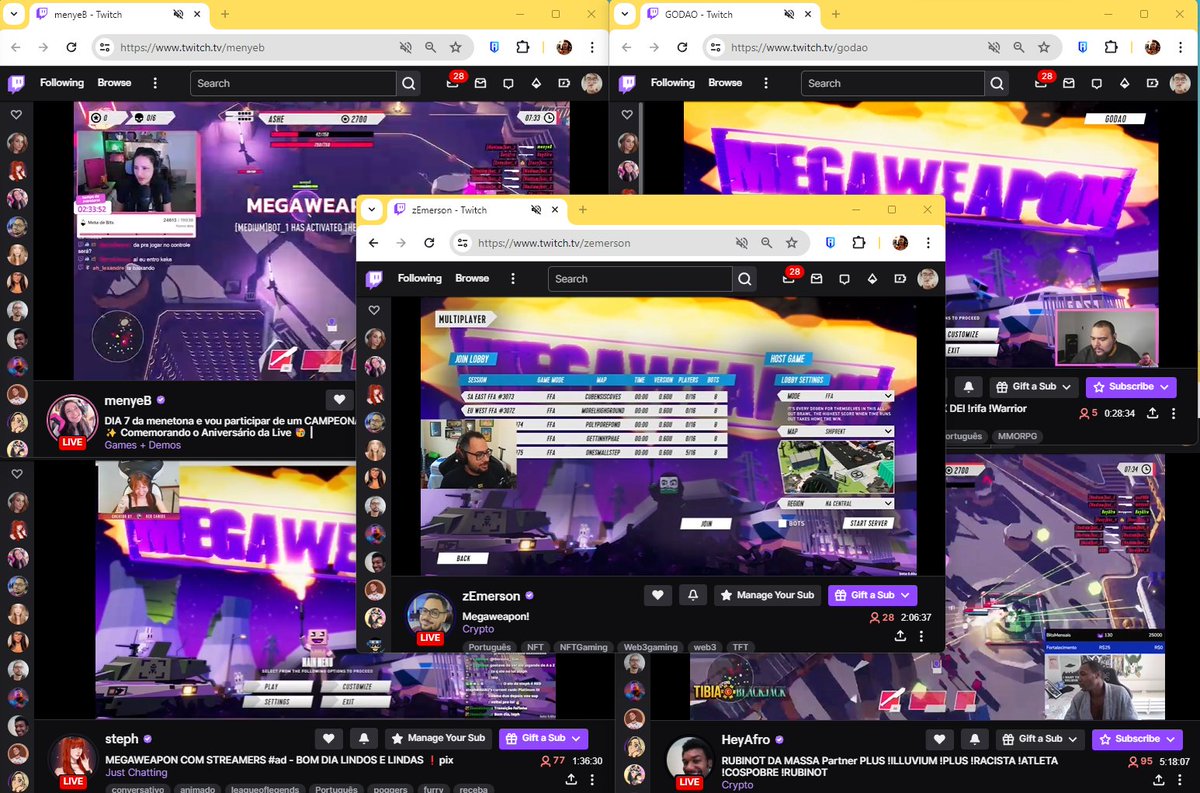Click Just Chatting link under steph
This screenshot has height=793, width=1200.
click(x=136, y=773)
